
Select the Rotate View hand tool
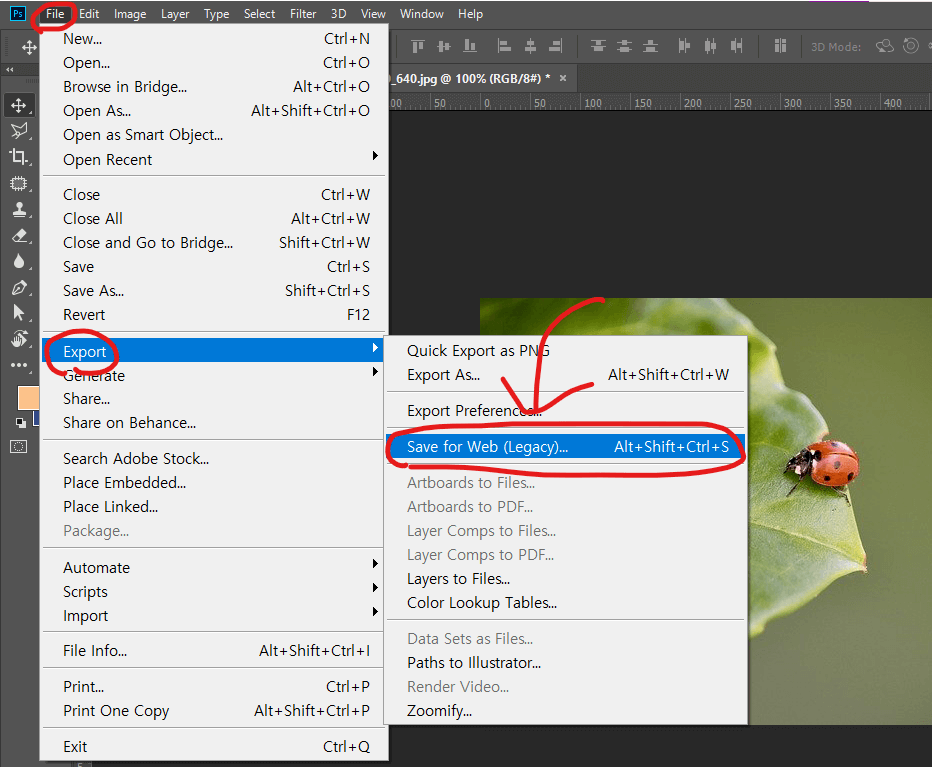(18, 340)
